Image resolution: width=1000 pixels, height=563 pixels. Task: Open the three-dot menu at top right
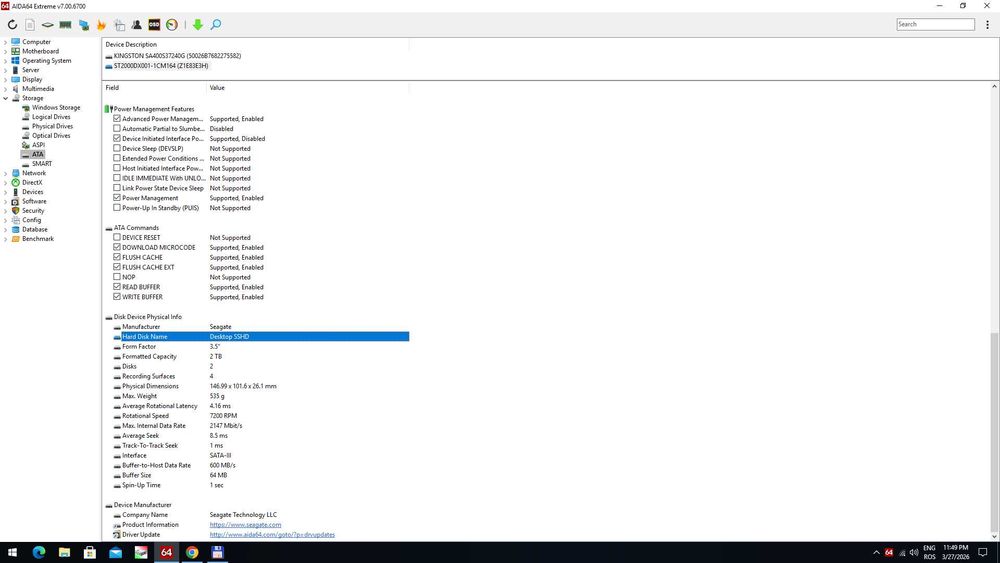point(988,25)
